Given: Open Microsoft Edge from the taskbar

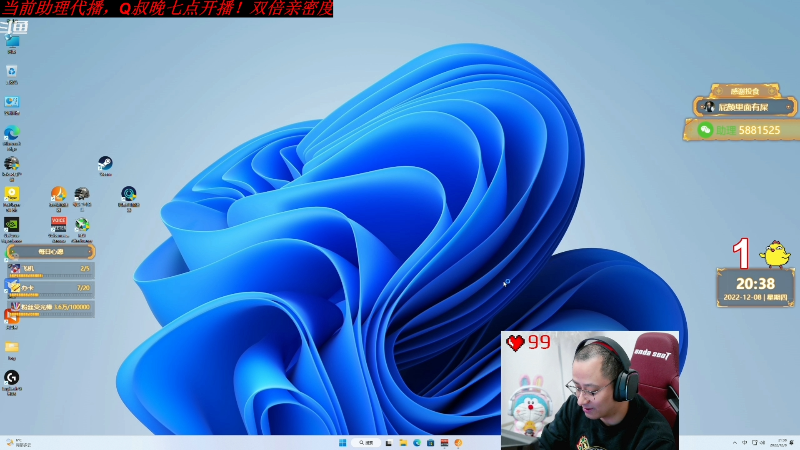Looking at the screenshot, I should 417,443.
